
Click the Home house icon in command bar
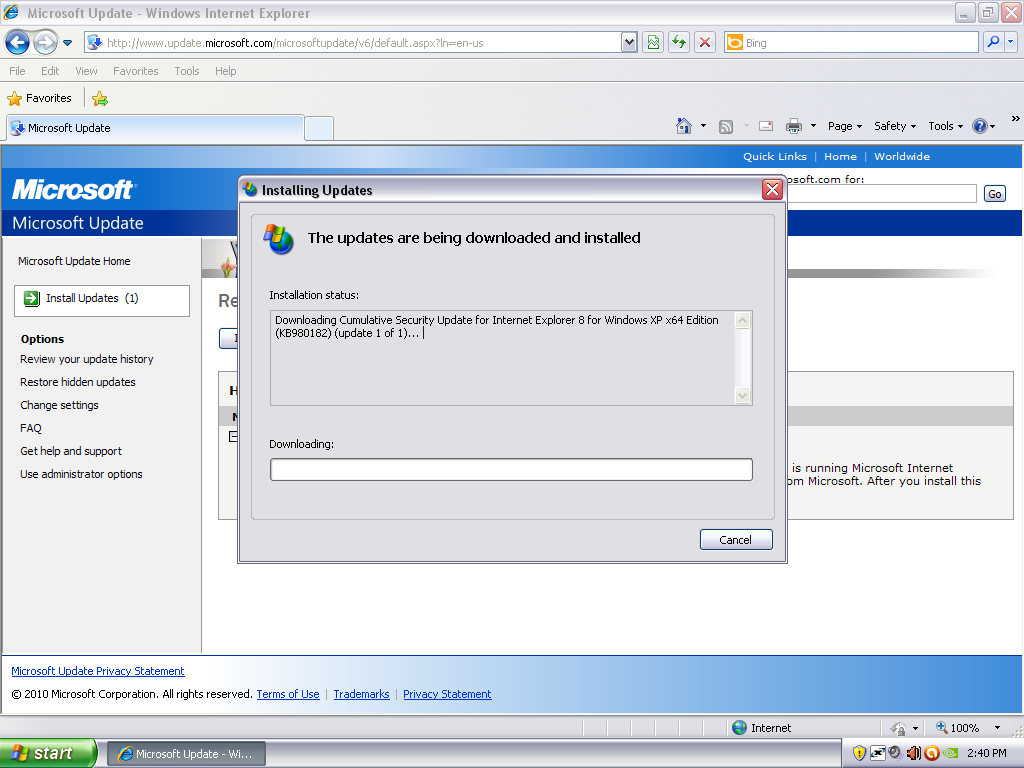(x=684, y=126)
